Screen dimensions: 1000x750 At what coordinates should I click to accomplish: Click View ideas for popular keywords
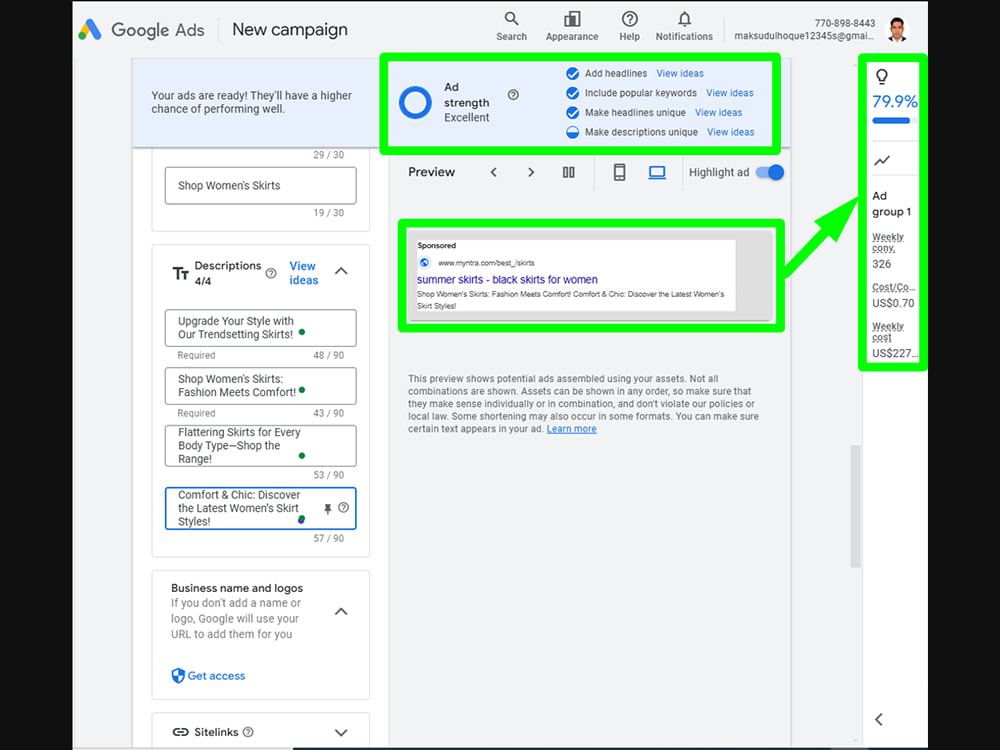(x=730, y=93)
